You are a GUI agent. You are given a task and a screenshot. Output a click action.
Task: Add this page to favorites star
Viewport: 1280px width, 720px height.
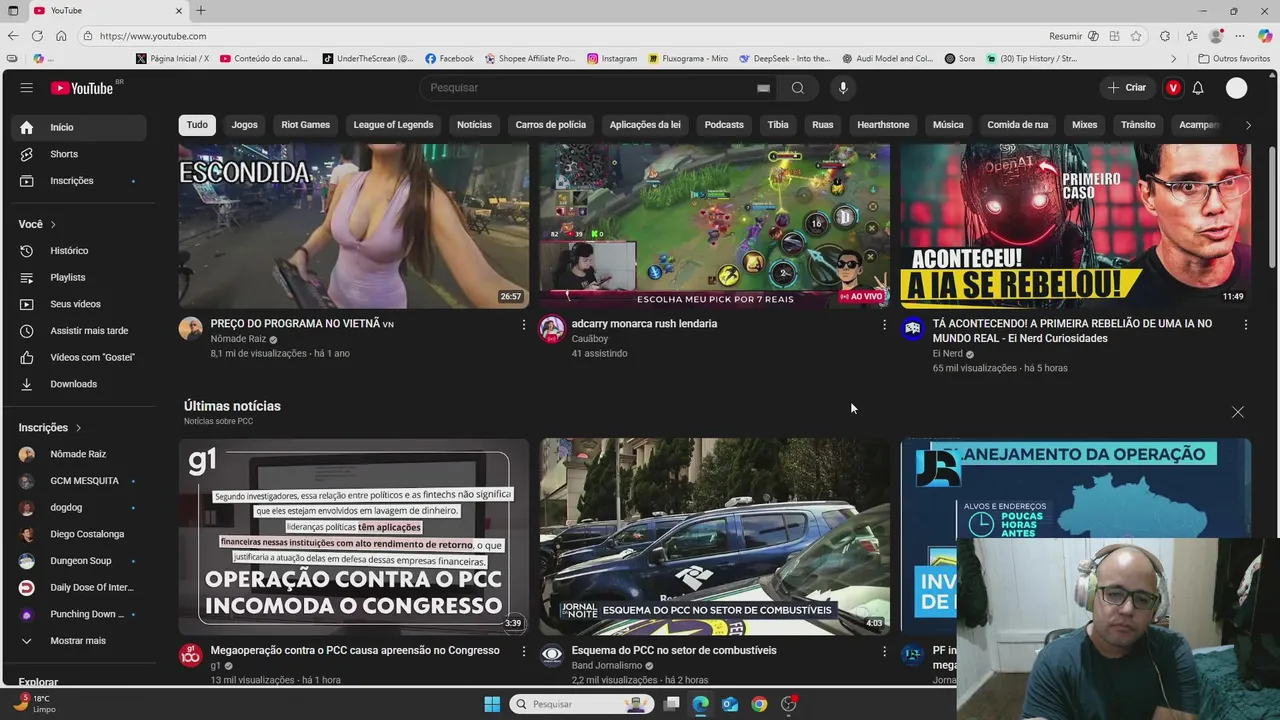click(1136, 36)
